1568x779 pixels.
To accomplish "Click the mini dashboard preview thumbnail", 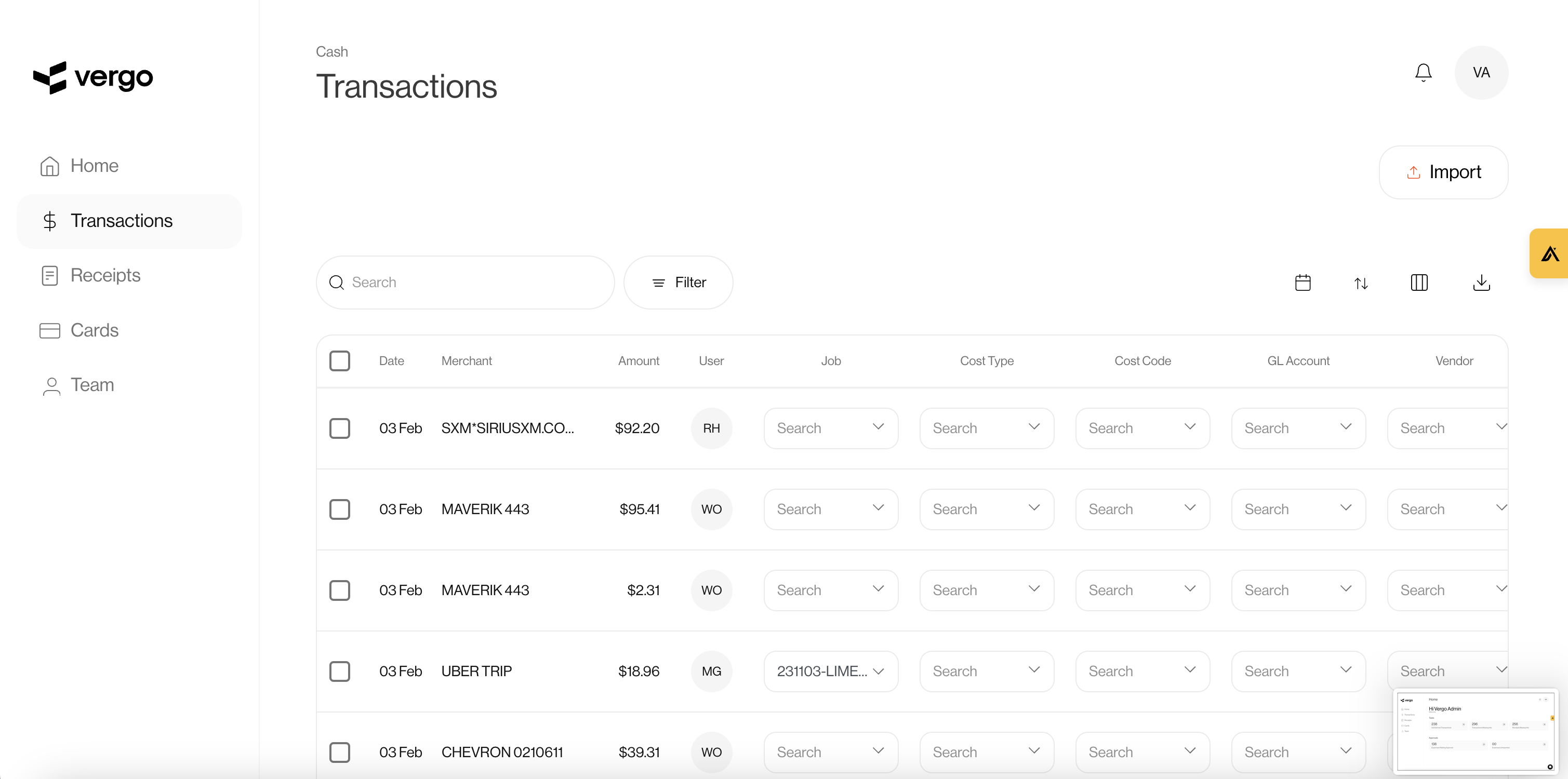I will coord(1476,730).
